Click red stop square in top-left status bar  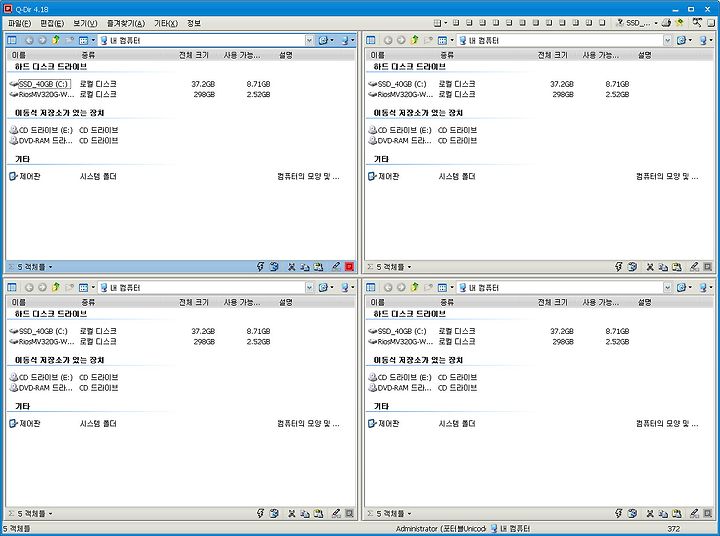(349, 266)
